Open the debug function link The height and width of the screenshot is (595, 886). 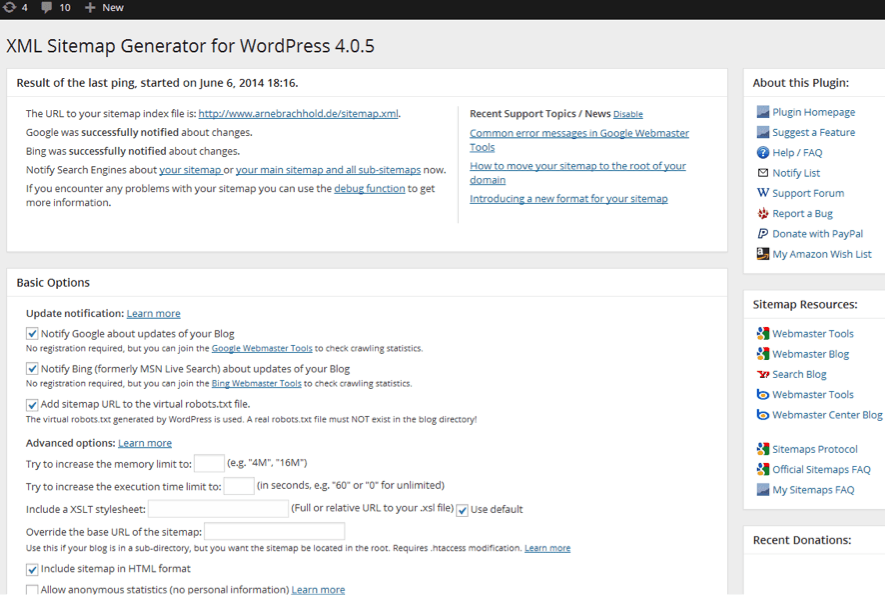pyautogui.click(x=369, y=188)
